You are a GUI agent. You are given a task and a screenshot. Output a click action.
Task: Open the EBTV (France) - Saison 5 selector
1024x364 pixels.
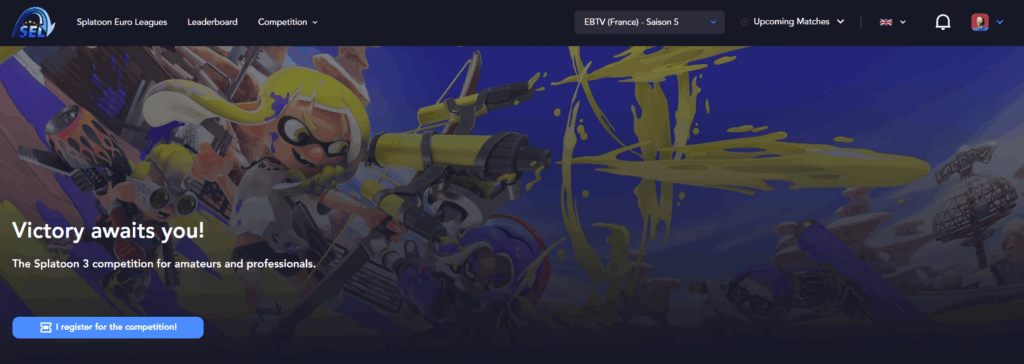649,22
